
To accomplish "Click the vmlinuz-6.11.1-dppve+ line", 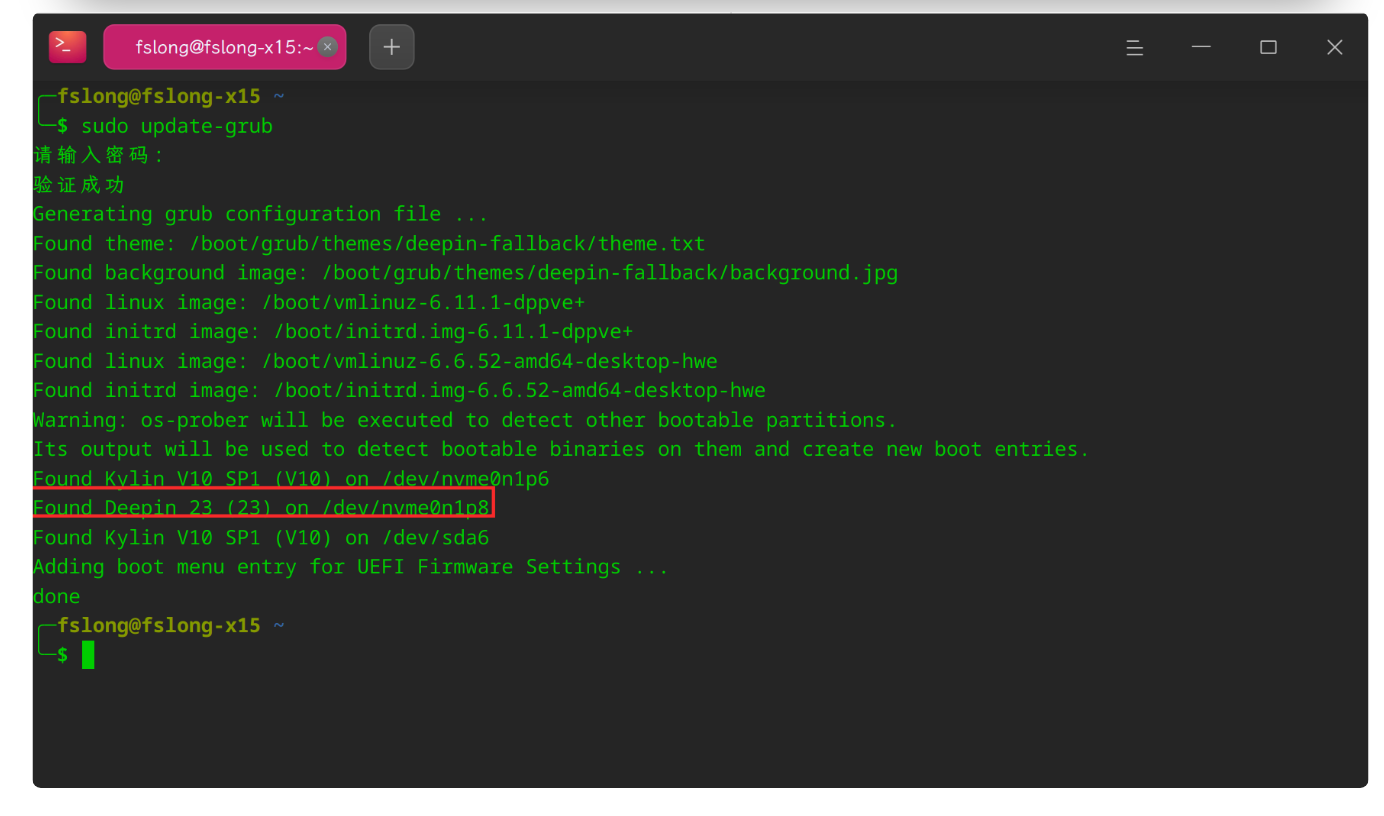I will (308, 302).
